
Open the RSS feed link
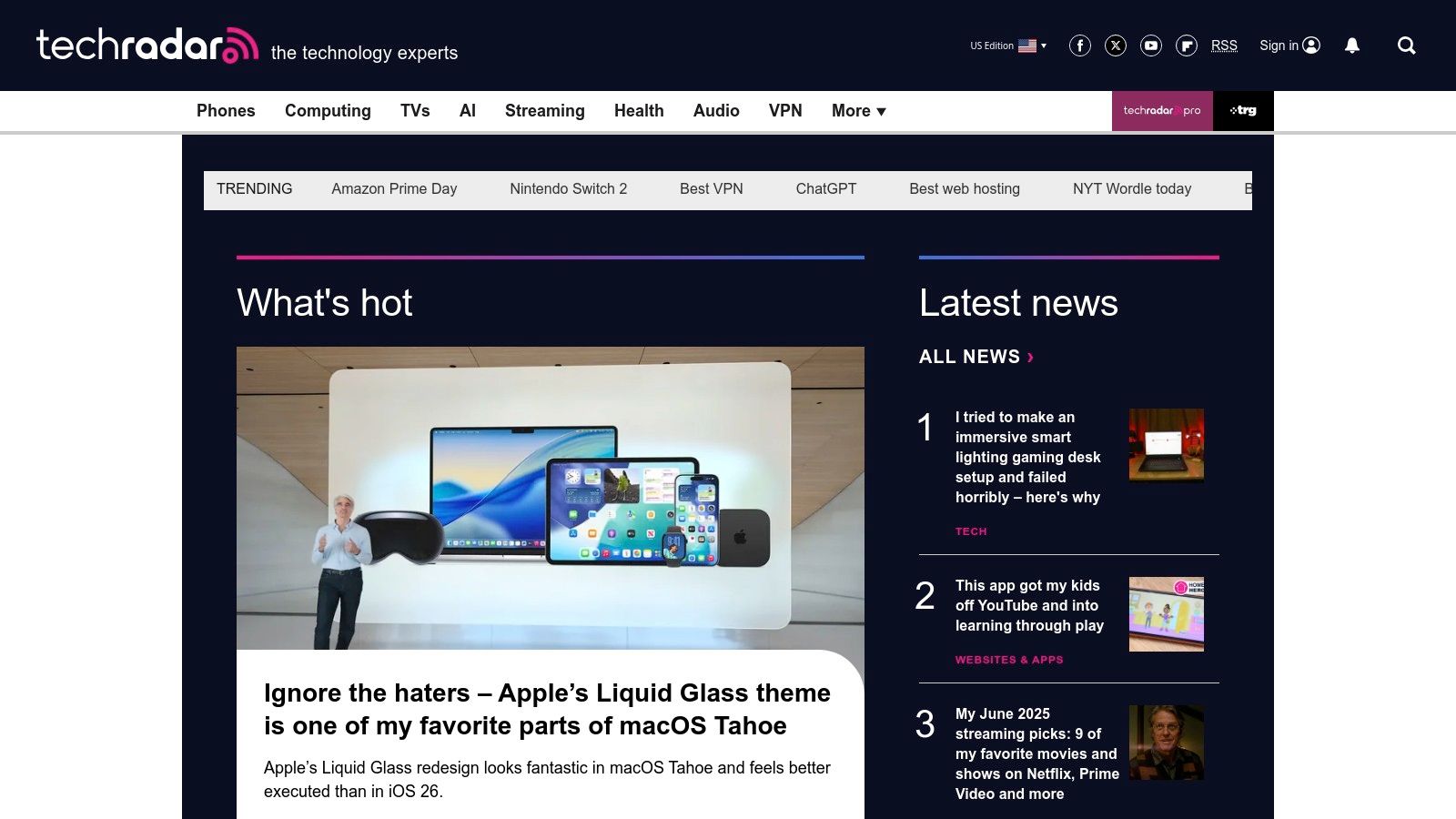click(1224, 45)
